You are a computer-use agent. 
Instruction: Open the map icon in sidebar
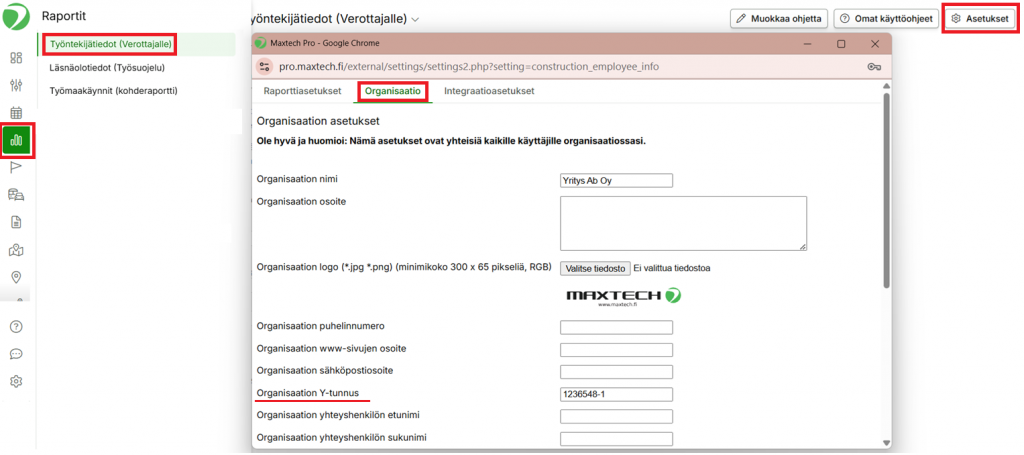16,249
